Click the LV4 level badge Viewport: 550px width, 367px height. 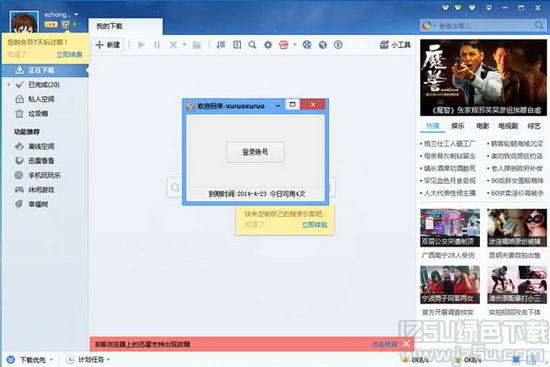point(51,25)
